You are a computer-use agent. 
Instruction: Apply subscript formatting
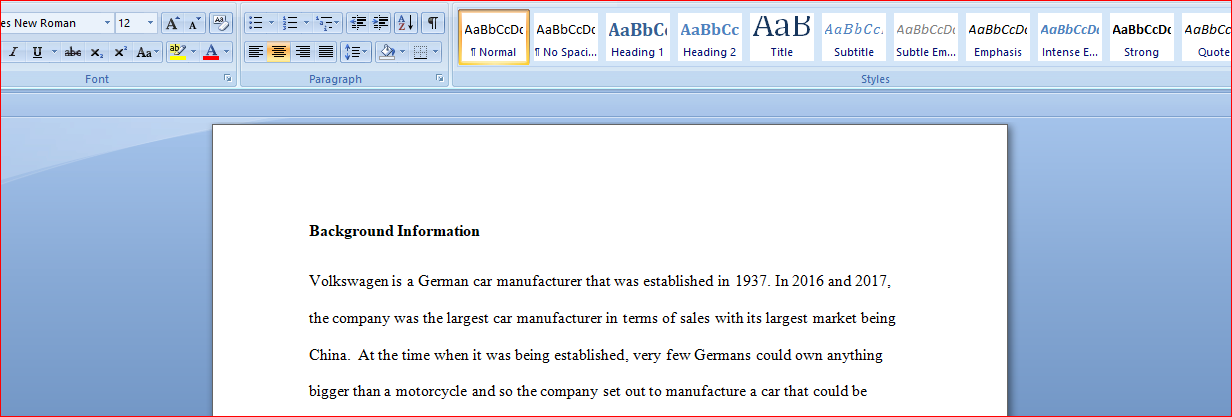pyautogui.click(x=97, y=52)
